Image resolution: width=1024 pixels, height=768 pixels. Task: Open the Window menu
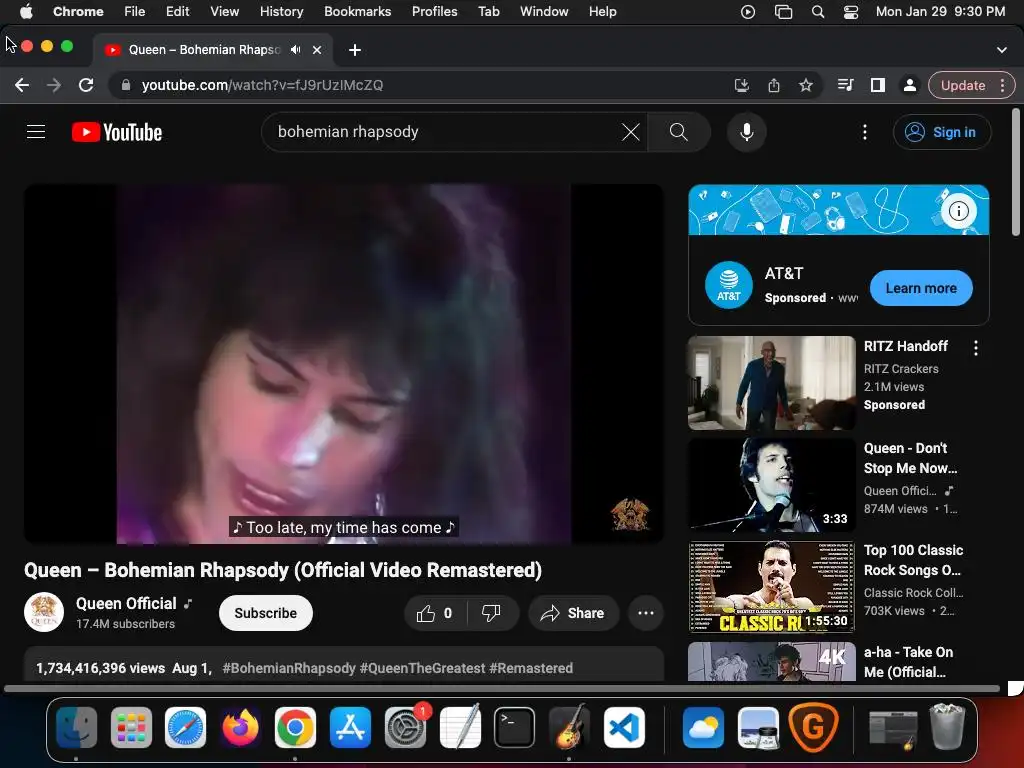point(544,12)
